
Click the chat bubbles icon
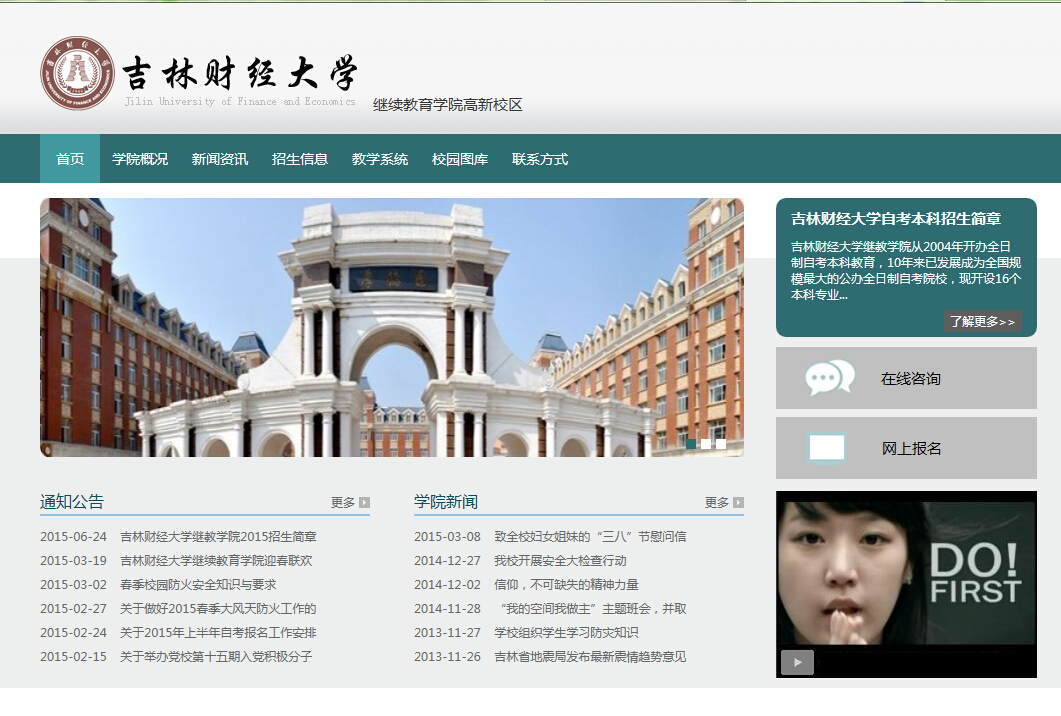[830, 378]
